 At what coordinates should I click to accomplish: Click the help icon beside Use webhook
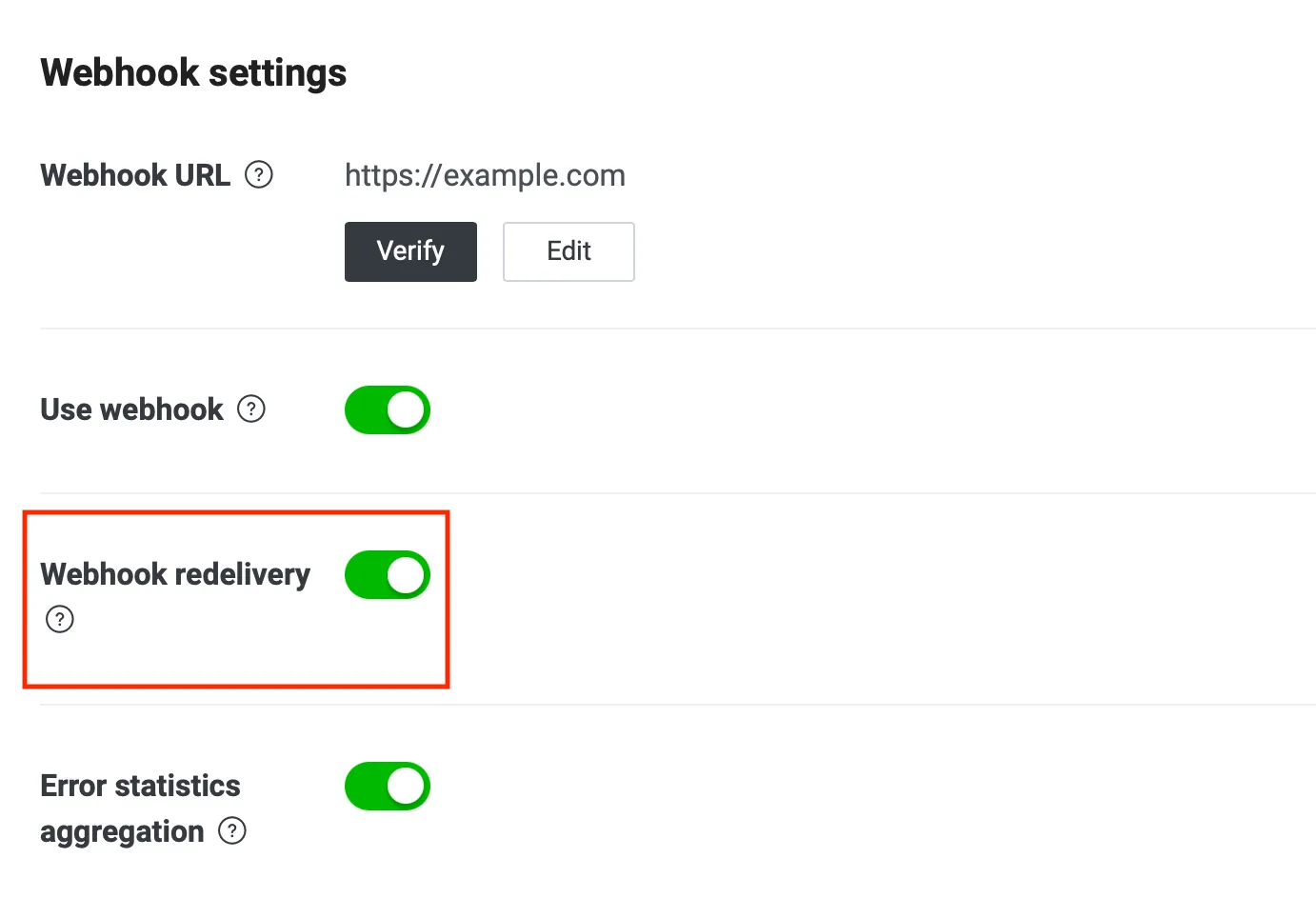[251, 409]
